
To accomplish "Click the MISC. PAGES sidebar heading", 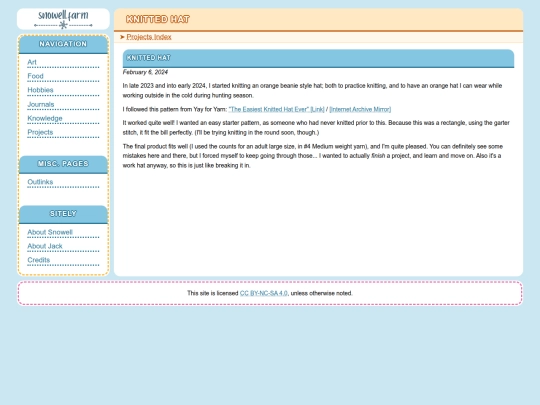I will [x=63, y=164].
